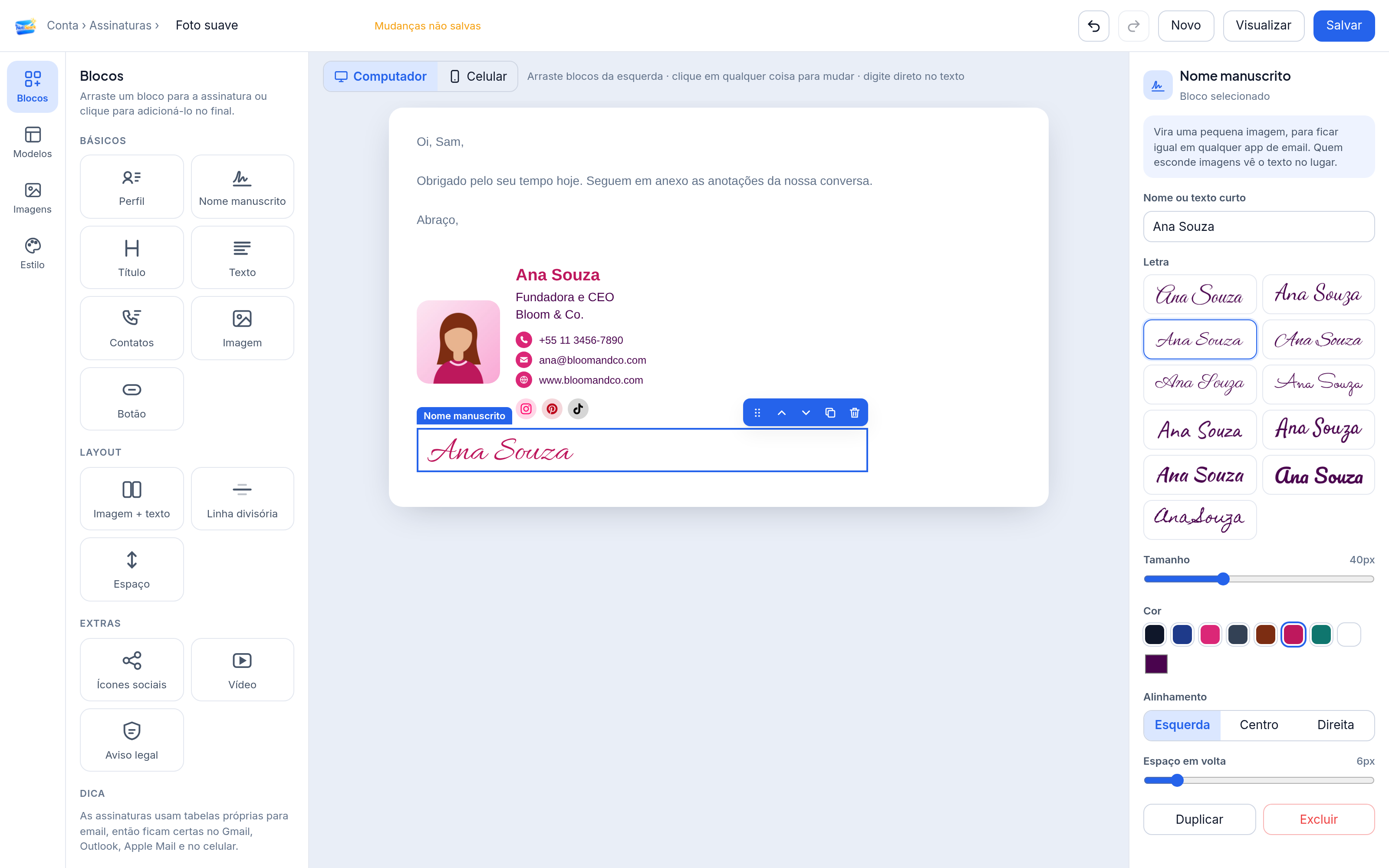Set alignment to Direita
The image size is (1389, 868).
tap(1335, 724)
